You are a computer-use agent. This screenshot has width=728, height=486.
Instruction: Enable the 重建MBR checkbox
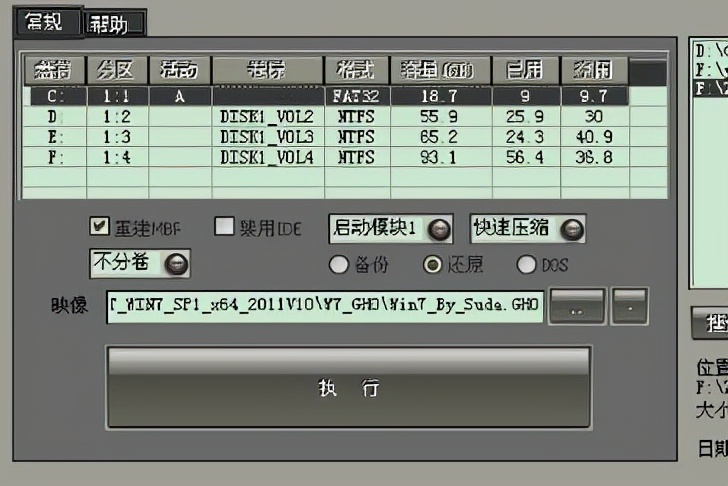99,227
